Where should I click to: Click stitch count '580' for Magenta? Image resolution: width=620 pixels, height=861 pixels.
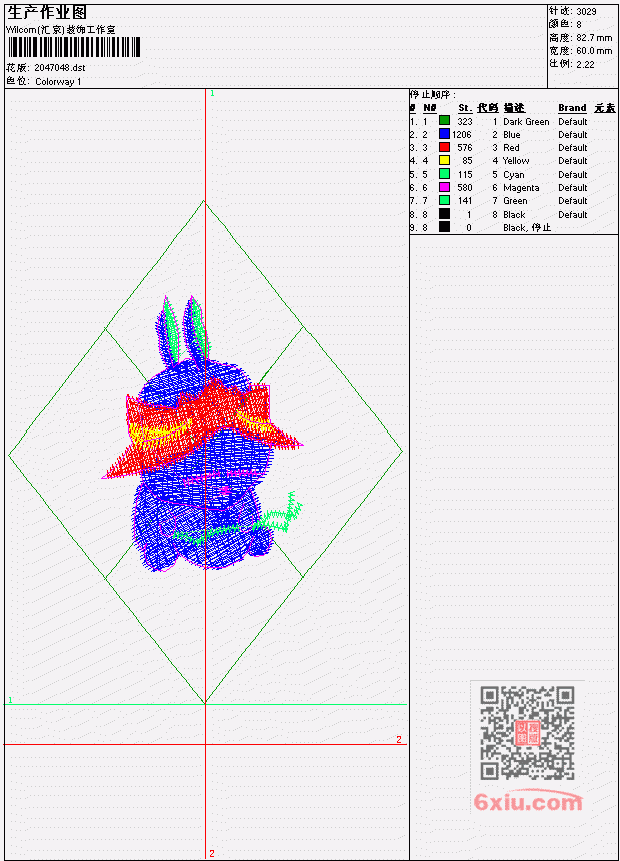tap(465, 188)
